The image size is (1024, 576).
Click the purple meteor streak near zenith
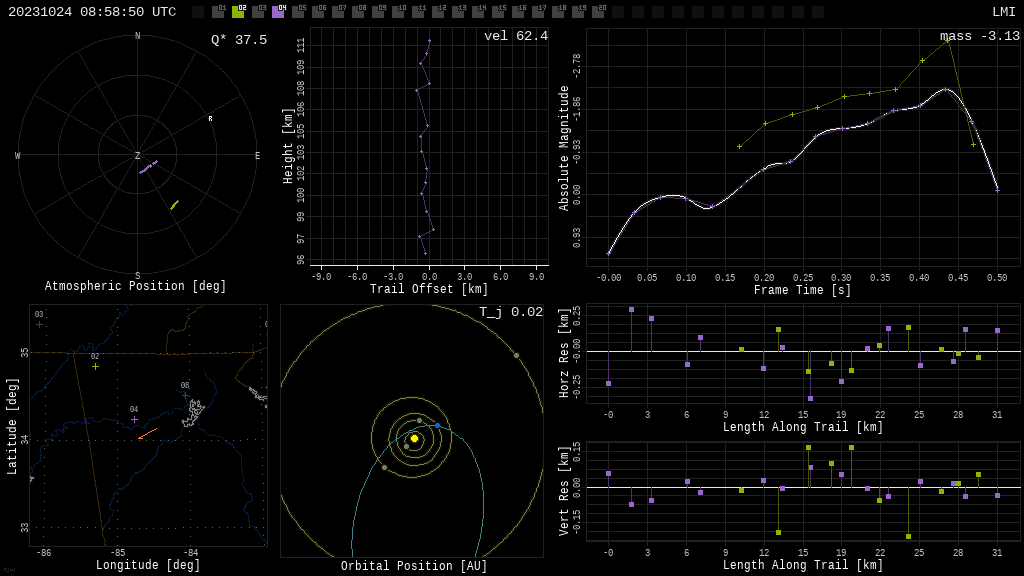148,166
